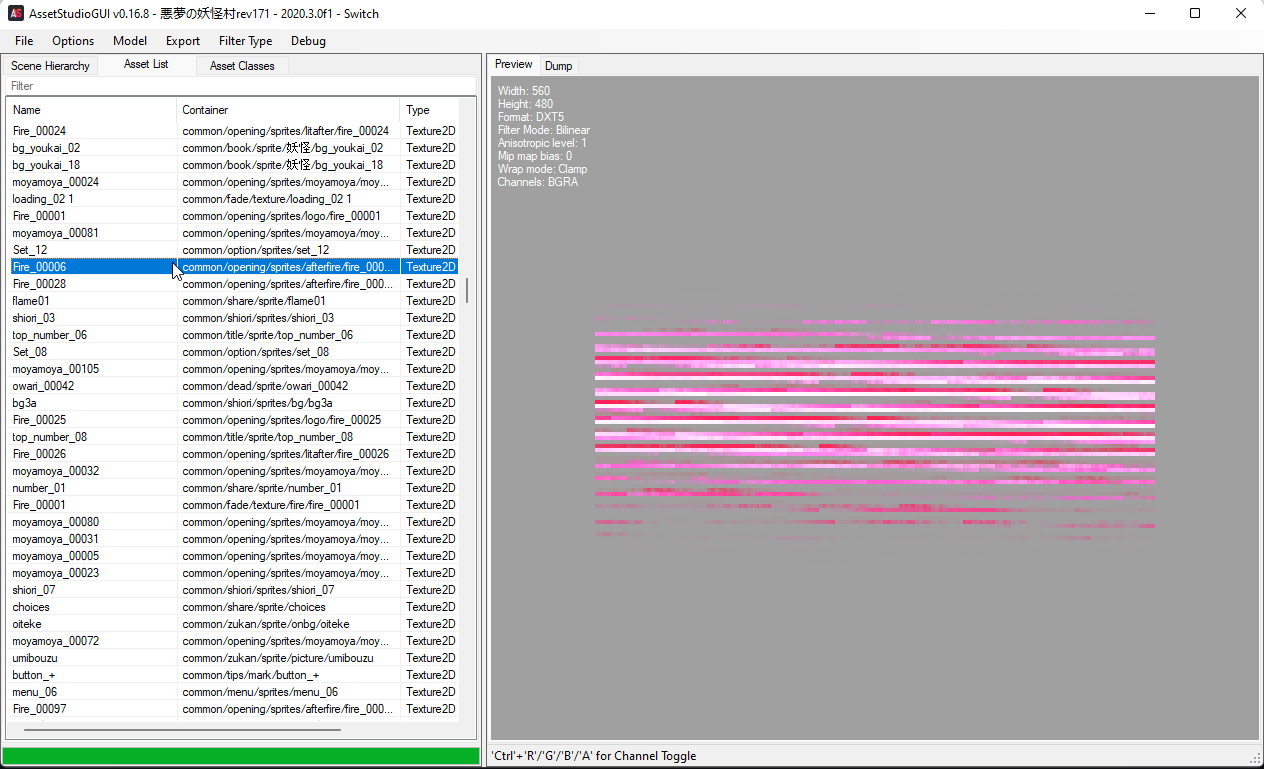1264x769 pixels.
Task: Select the Preview tab
Action: [x=514, y=64]
